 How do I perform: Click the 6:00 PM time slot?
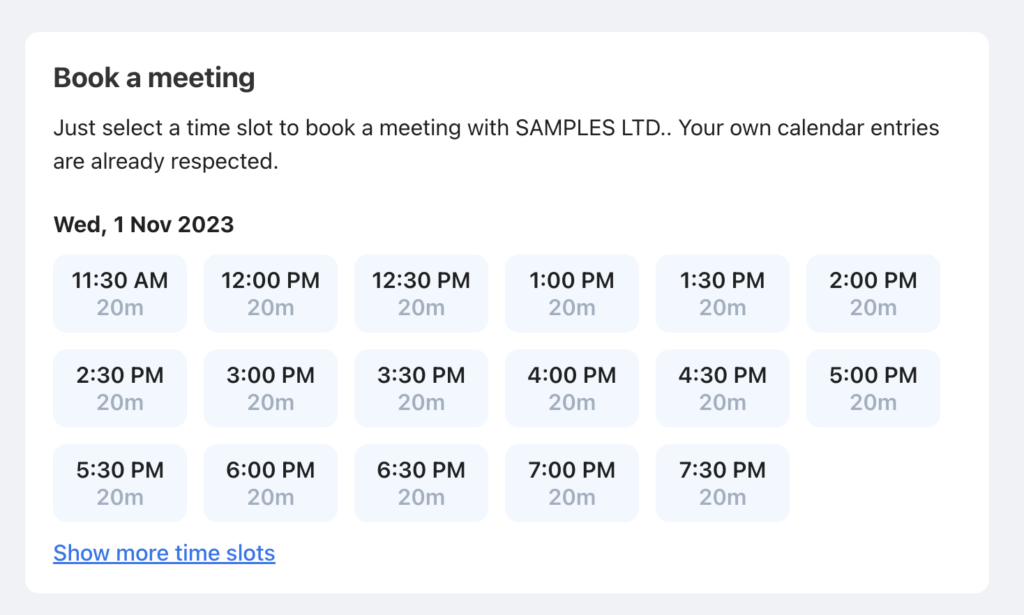click(x=271, y=483)
